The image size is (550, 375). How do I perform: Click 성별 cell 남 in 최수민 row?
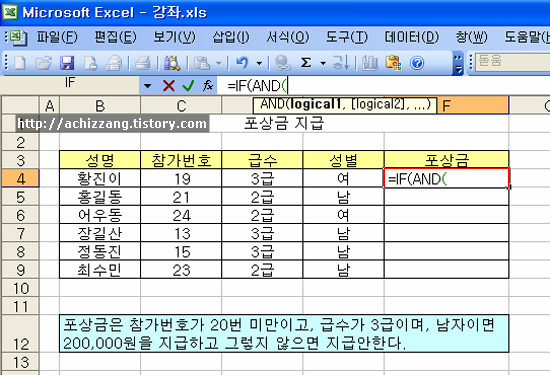(343, 270)
